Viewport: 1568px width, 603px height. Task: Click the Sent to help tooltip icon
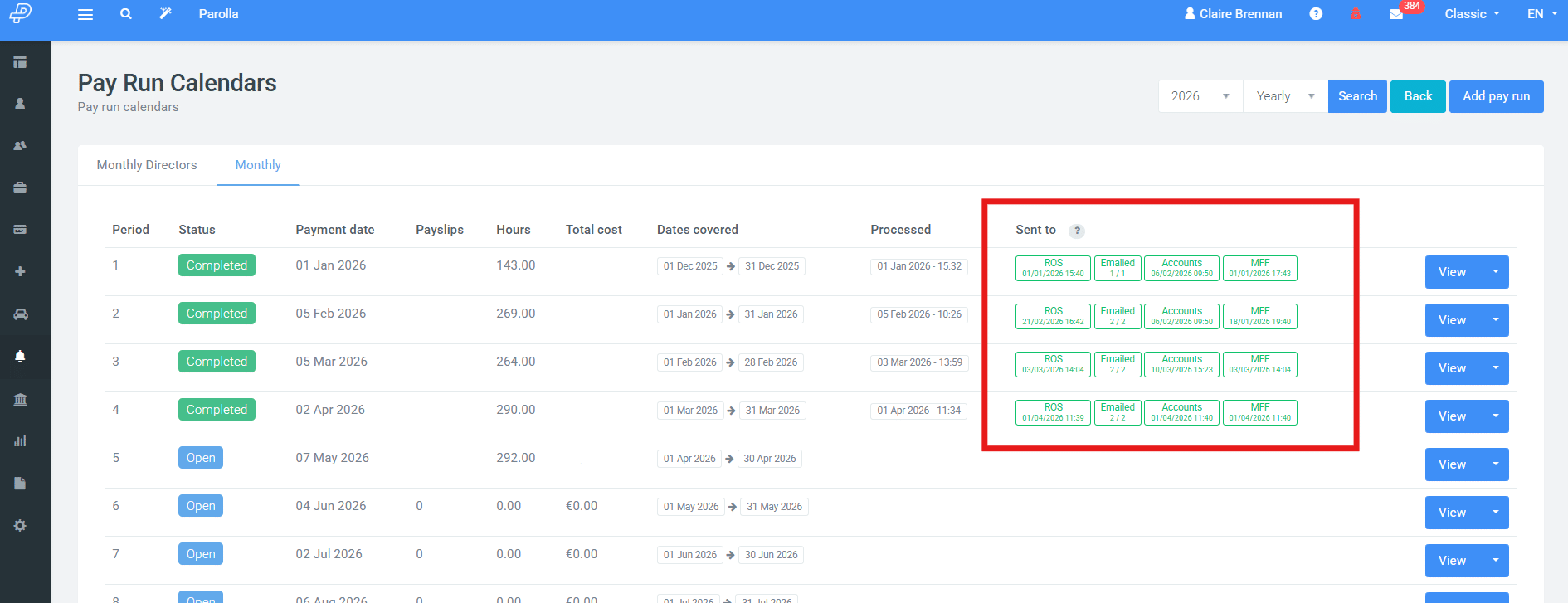[1077, 231]
